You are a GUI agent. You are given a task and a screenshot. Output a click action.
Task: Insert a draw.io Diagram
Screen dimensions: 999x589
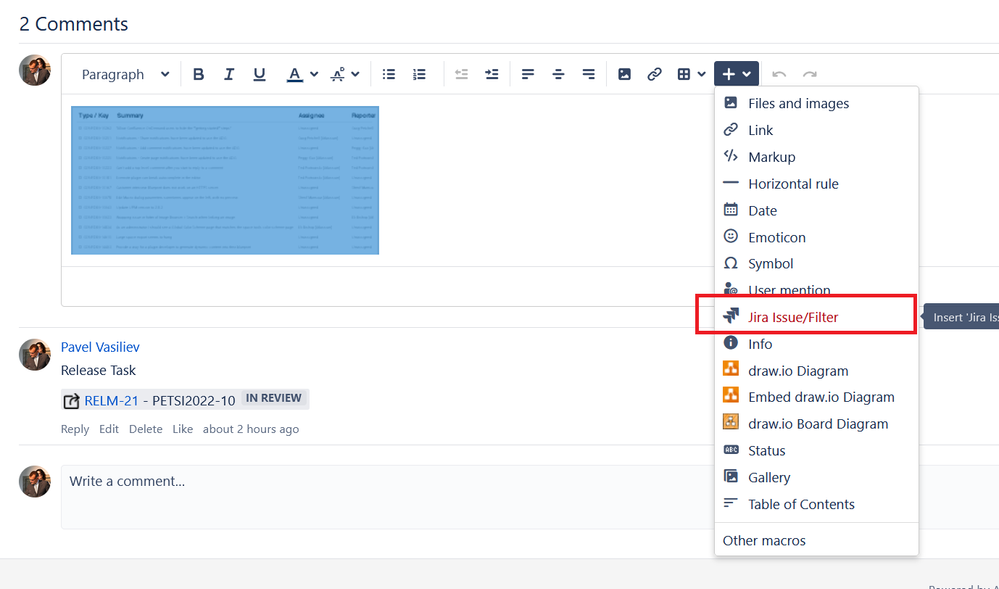click(816, 370)
